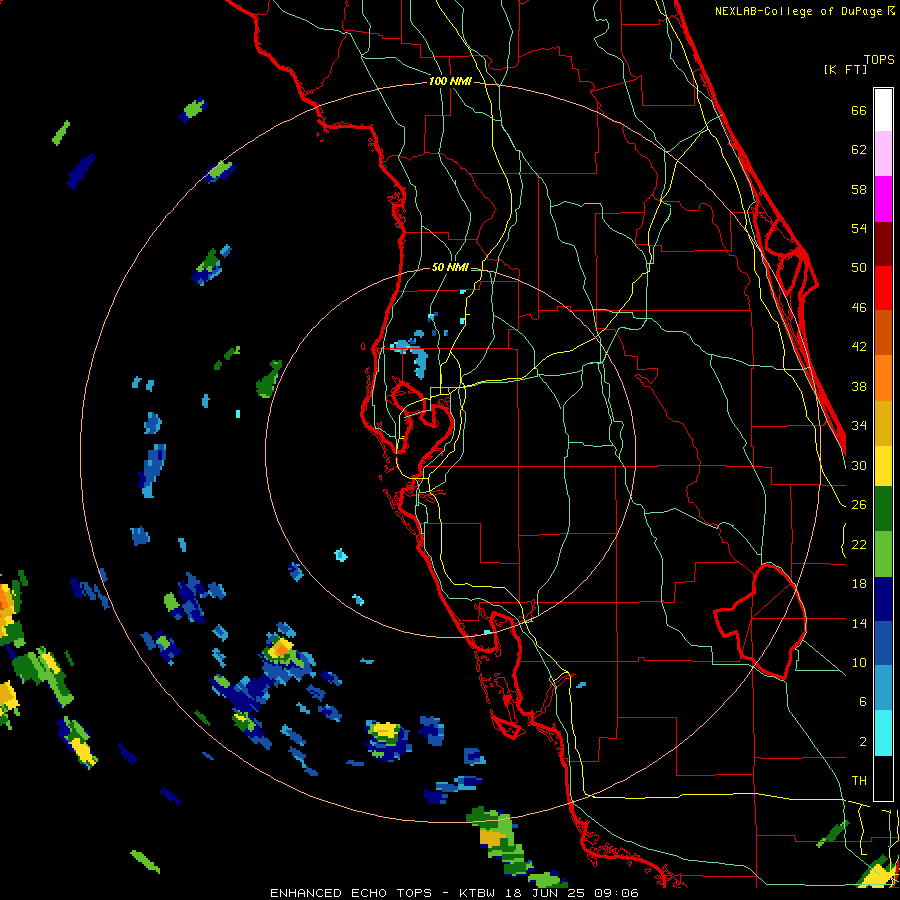Pick the light sky-blue legend swatch
This screenshot has height=900, width=900.
coord(883,688)
